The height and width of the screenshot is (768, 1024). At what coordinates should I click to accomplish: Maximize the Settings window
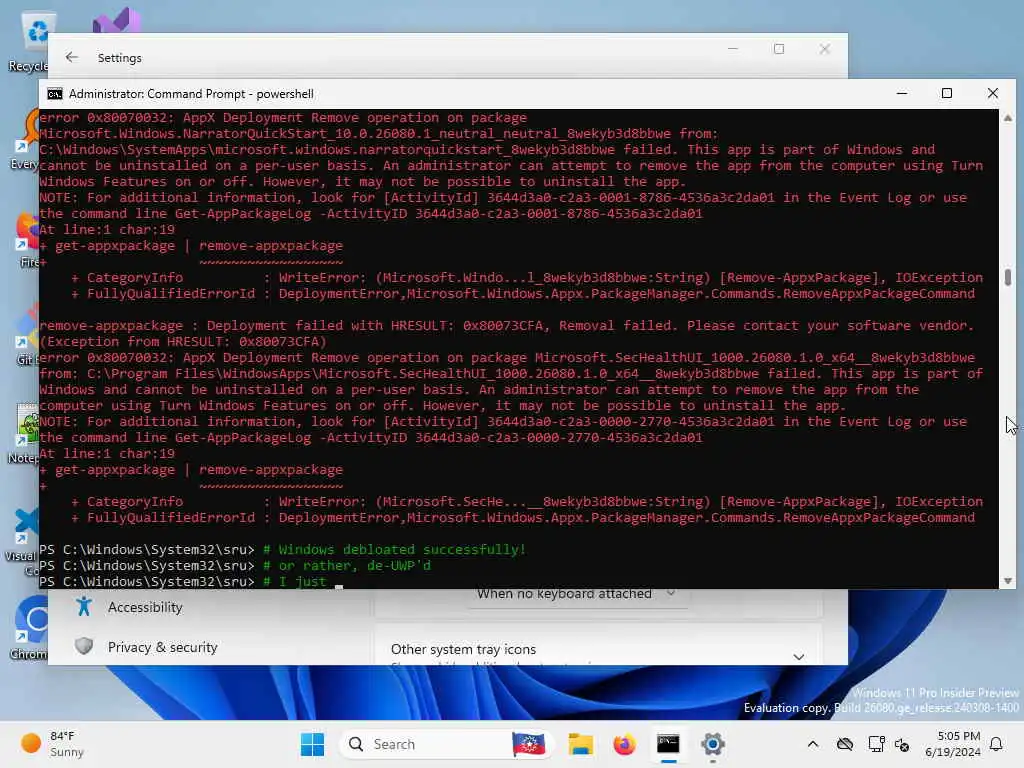click(778, 49)
